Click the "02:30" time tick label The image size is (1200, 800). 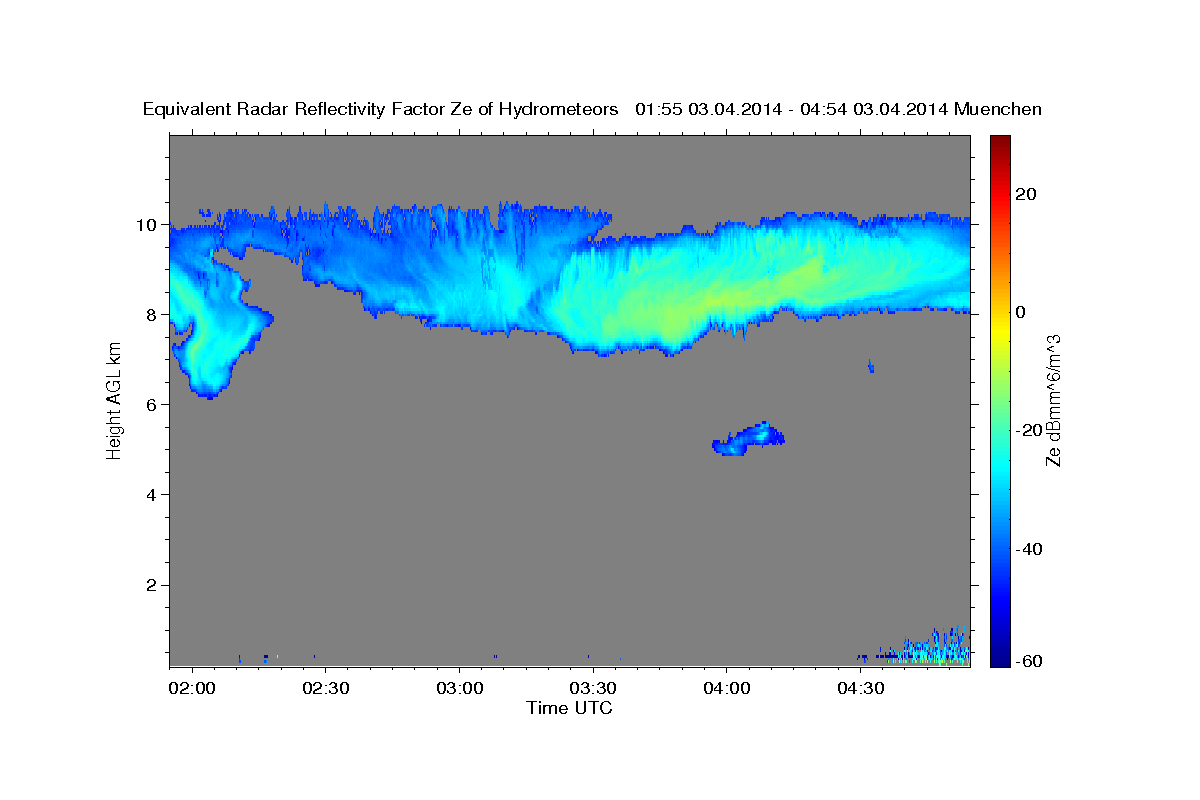(x=325, y=689)
